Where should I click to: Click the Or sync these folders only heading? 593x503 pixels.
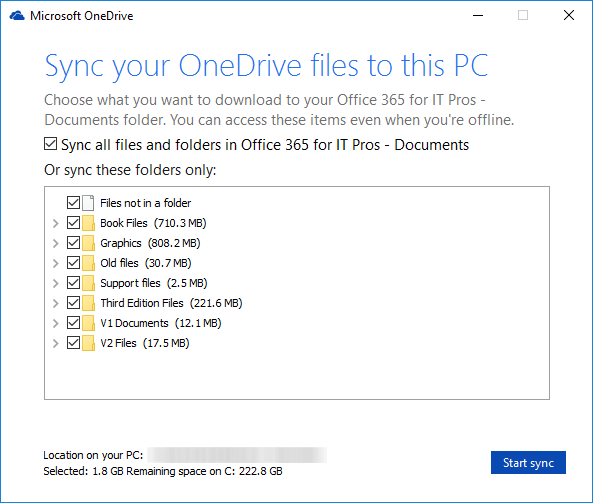pos(130,170)
